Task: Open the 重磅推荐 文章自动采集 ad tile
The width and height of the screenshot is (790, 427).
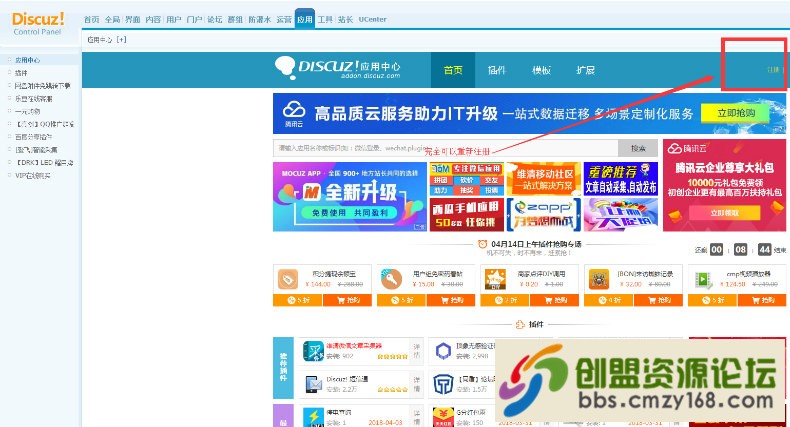Action: [x=621, y=179]
